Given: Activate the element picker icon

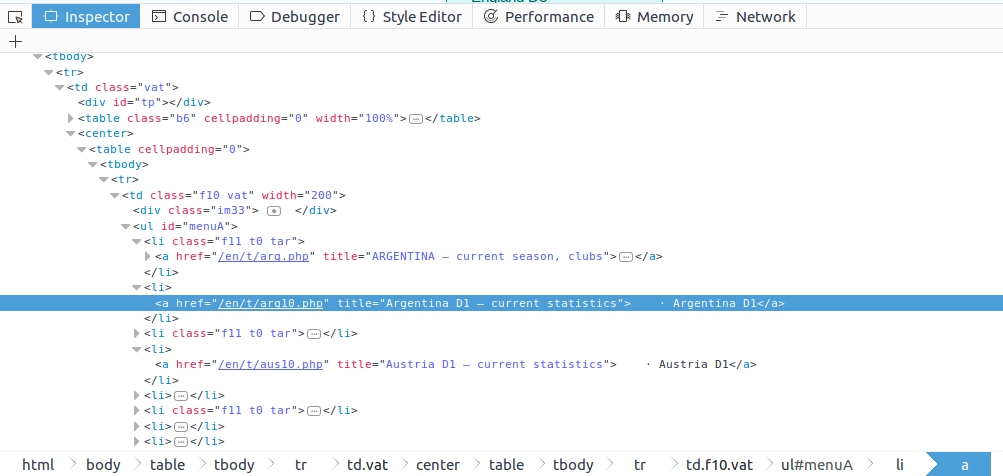Looking at the screenshot, I should point(15,17).
